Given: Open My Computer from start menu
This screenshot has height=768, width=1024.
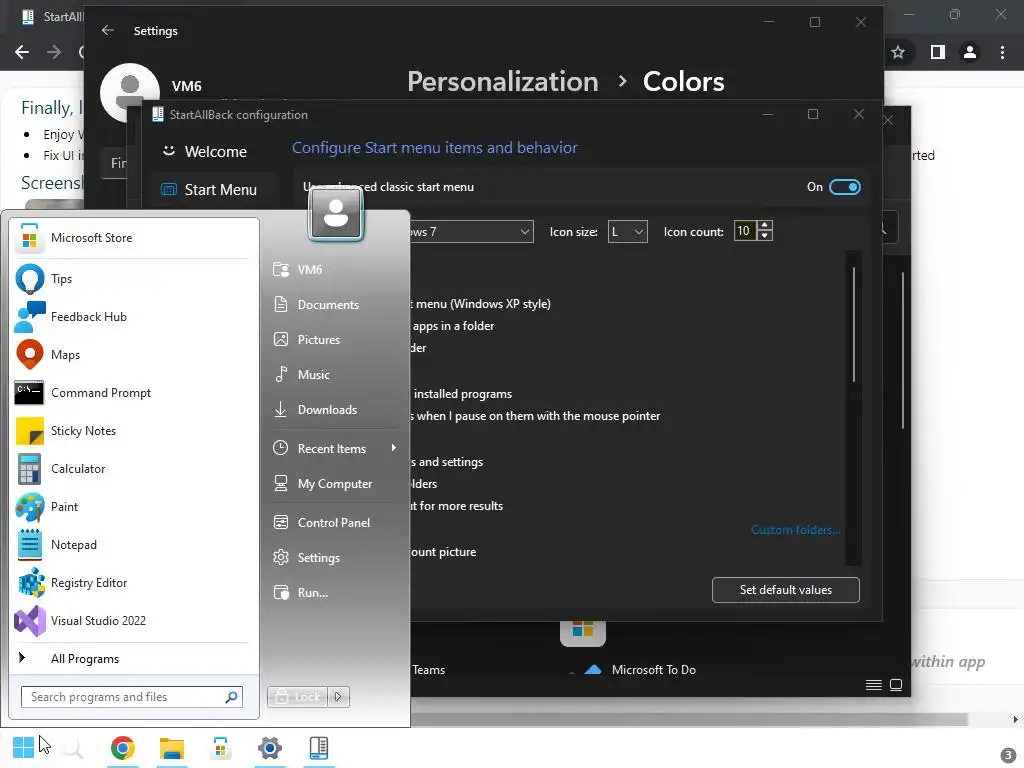Looking at the screenshot, I should (x=334, y=484).
